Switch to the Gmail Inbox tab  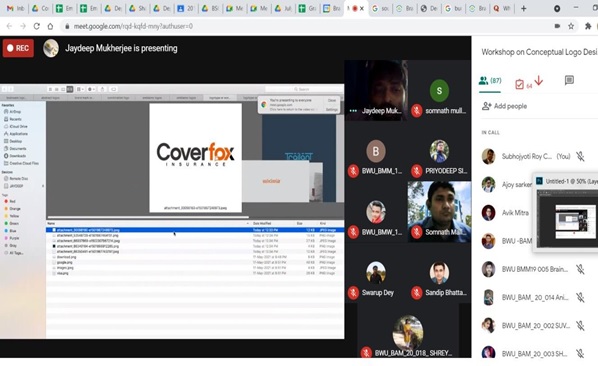[15, 8]
